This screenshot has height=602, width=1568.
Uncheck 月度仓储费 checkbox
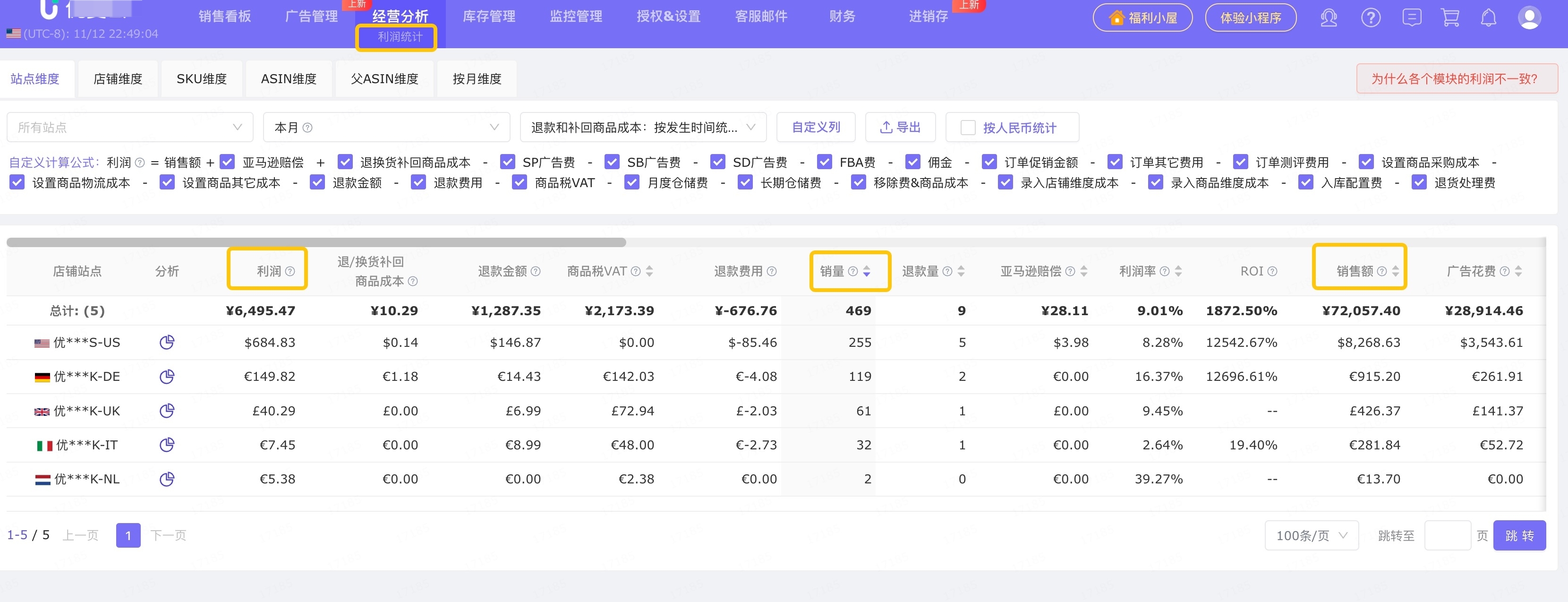[x=632, y=182]
